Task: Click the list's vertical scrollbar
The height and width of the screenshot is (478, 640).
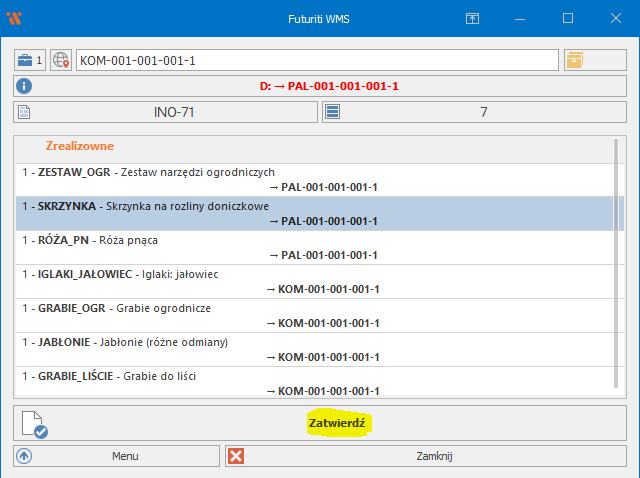Action: coord(618,270)
